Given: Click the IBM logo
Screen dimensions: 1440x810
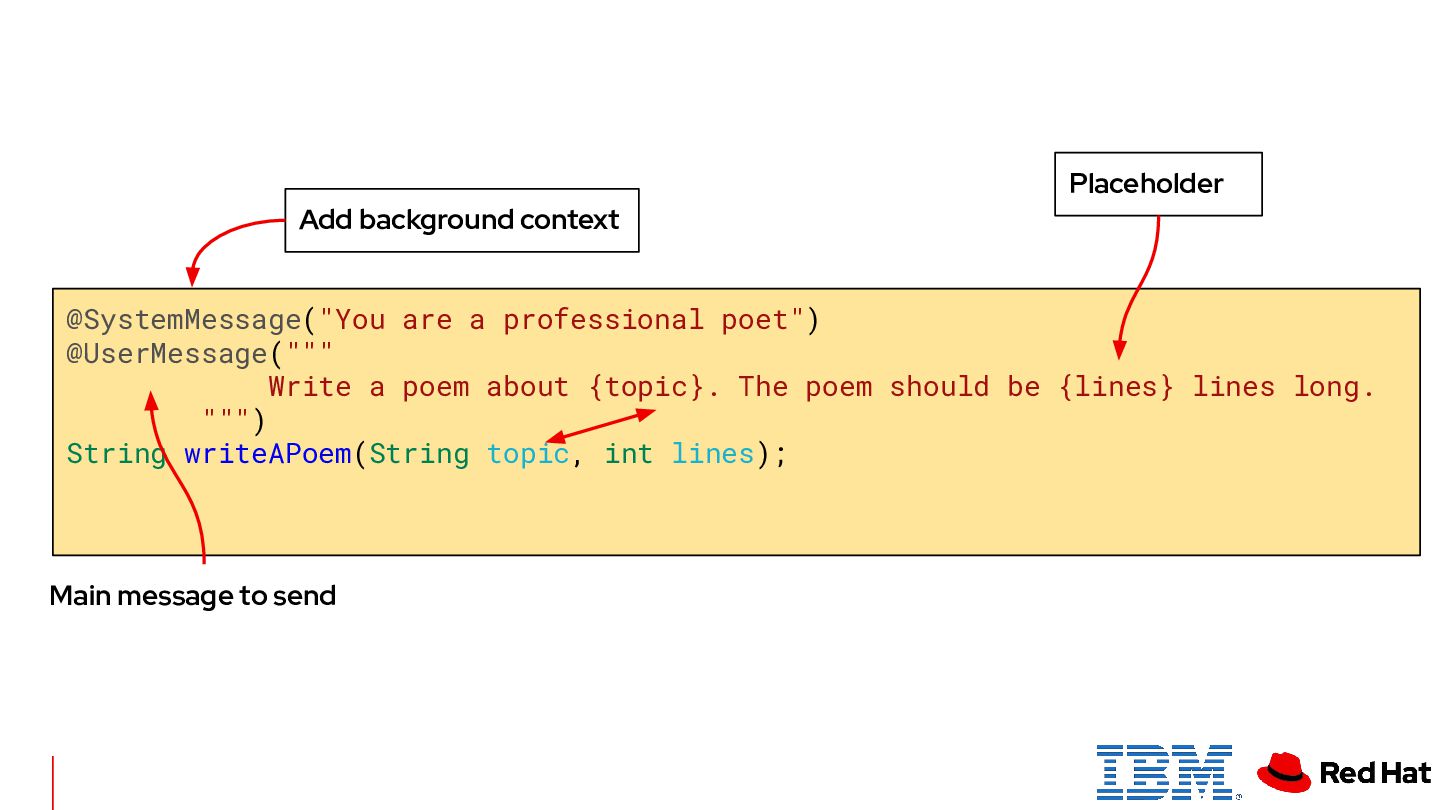Looking at the screenshot, I should (1164, 771).
